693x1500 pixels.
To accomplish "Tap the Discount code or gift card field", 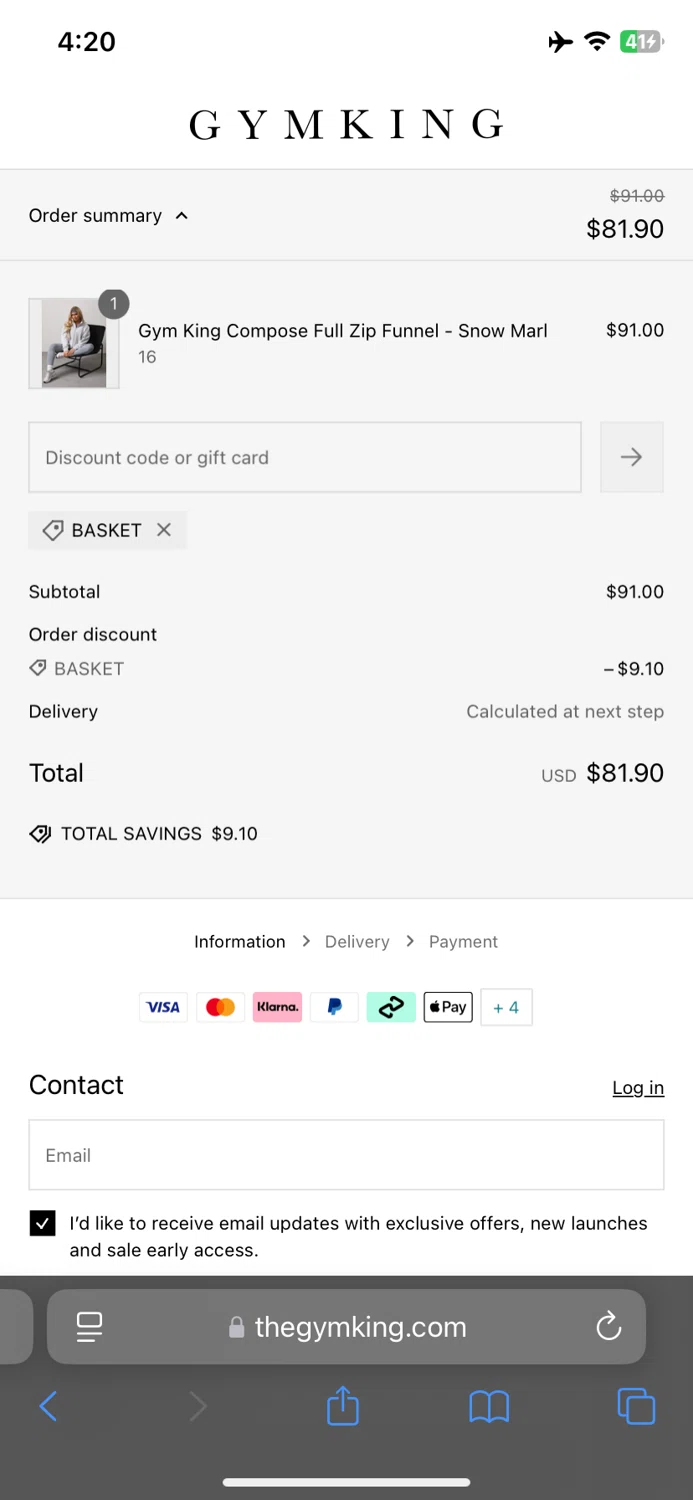I will point(304,457).
